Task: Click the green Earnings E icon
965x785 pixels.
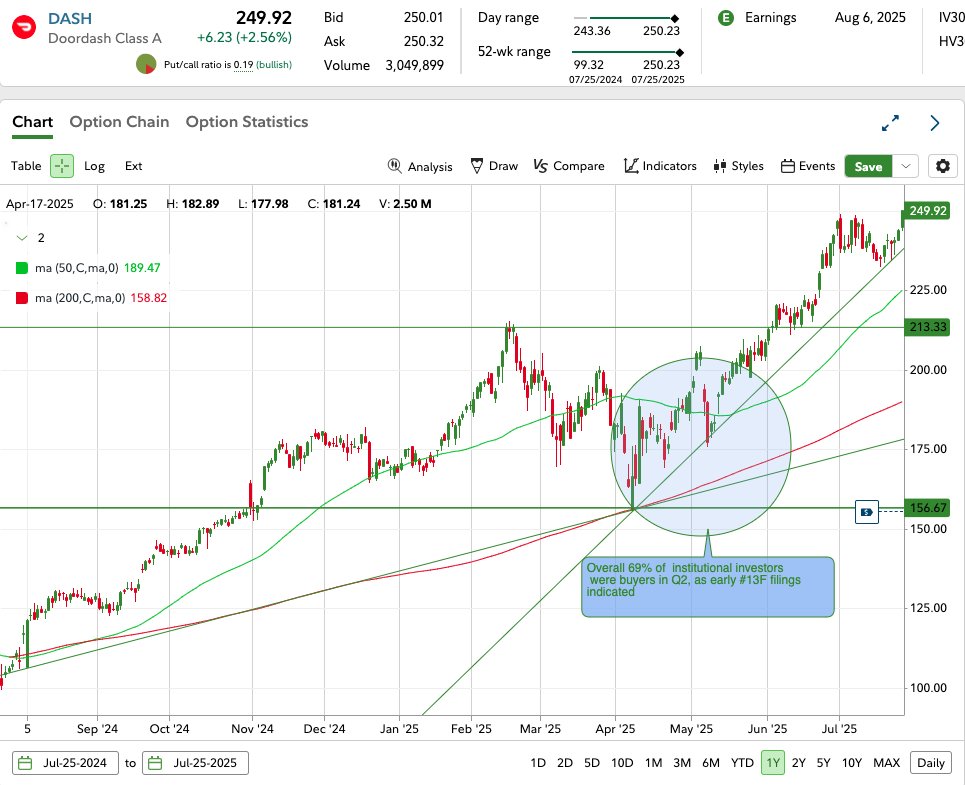Action: pos(726,18)
